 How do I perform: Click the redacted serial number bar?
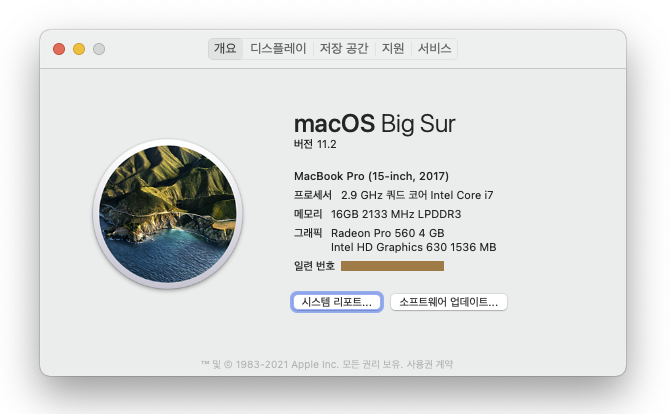click(392, 266)
